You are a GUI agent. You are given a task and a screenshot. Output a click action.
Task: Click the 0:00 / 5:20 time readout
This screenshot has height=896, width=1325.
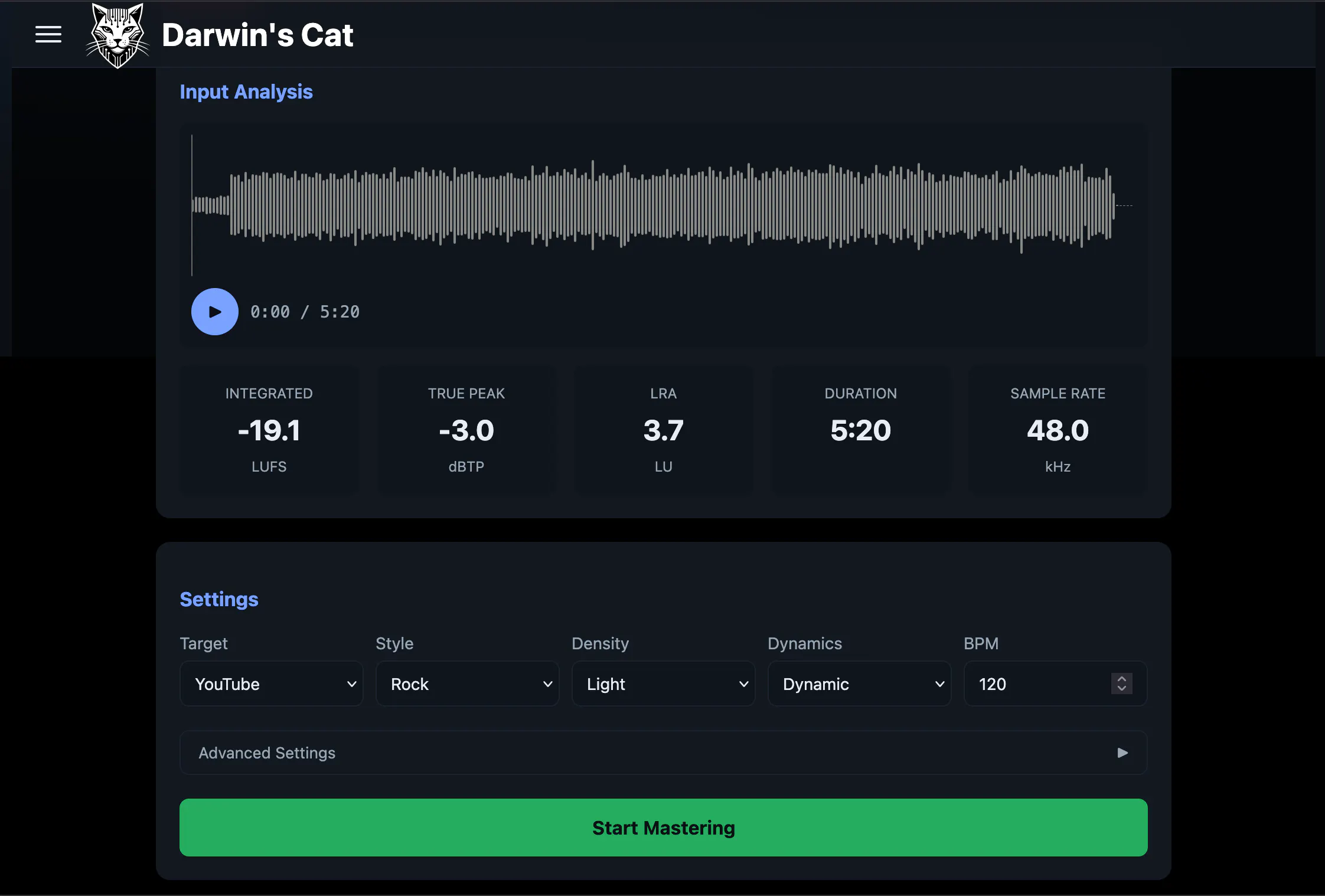305,312
